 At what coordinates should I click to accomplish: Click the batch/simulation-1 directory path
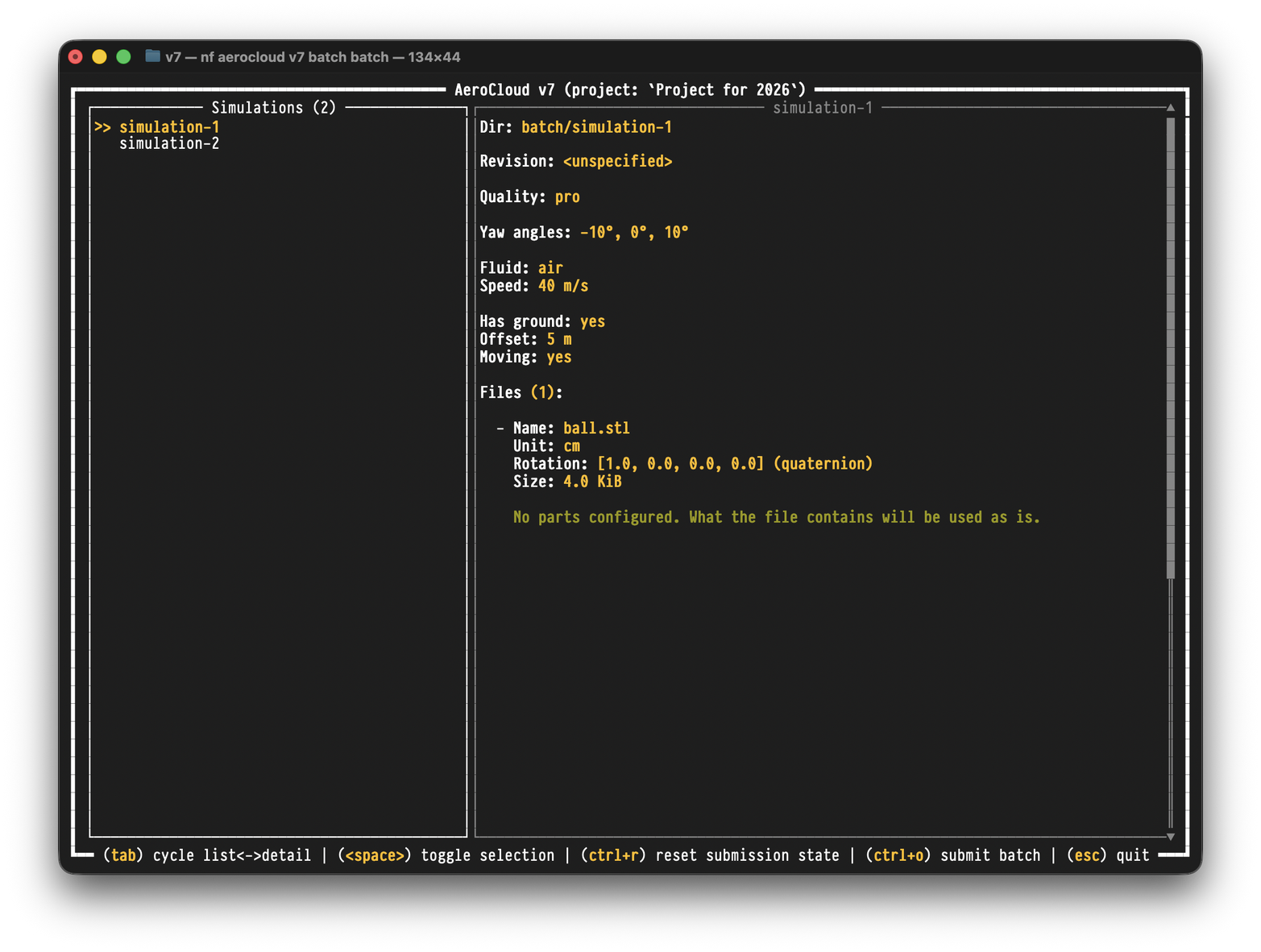pos(596,127)
